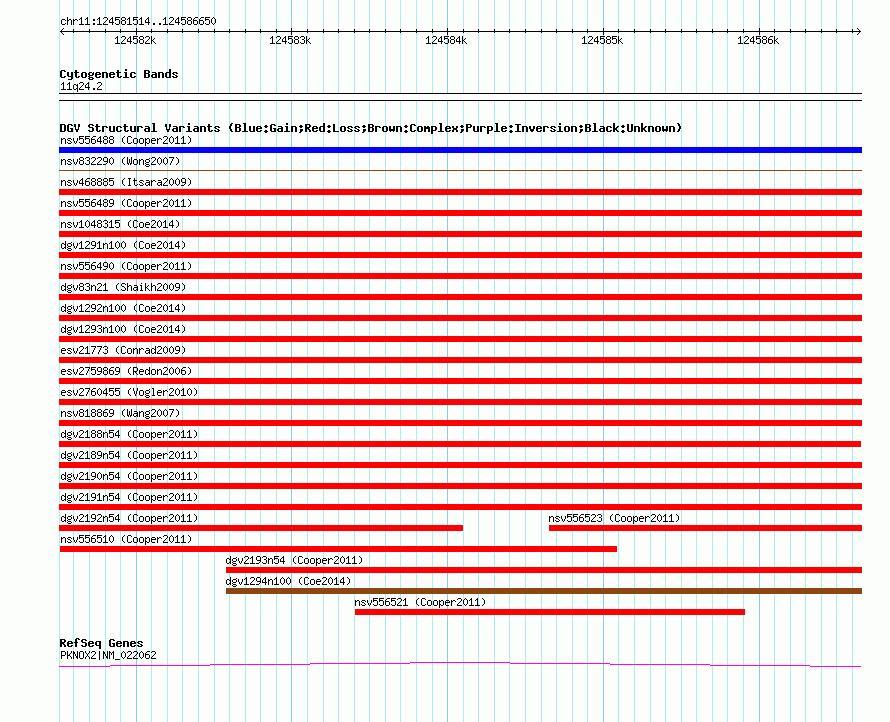
Task: Click the RefSeq Genes track heading
Action: click(101, 643)
